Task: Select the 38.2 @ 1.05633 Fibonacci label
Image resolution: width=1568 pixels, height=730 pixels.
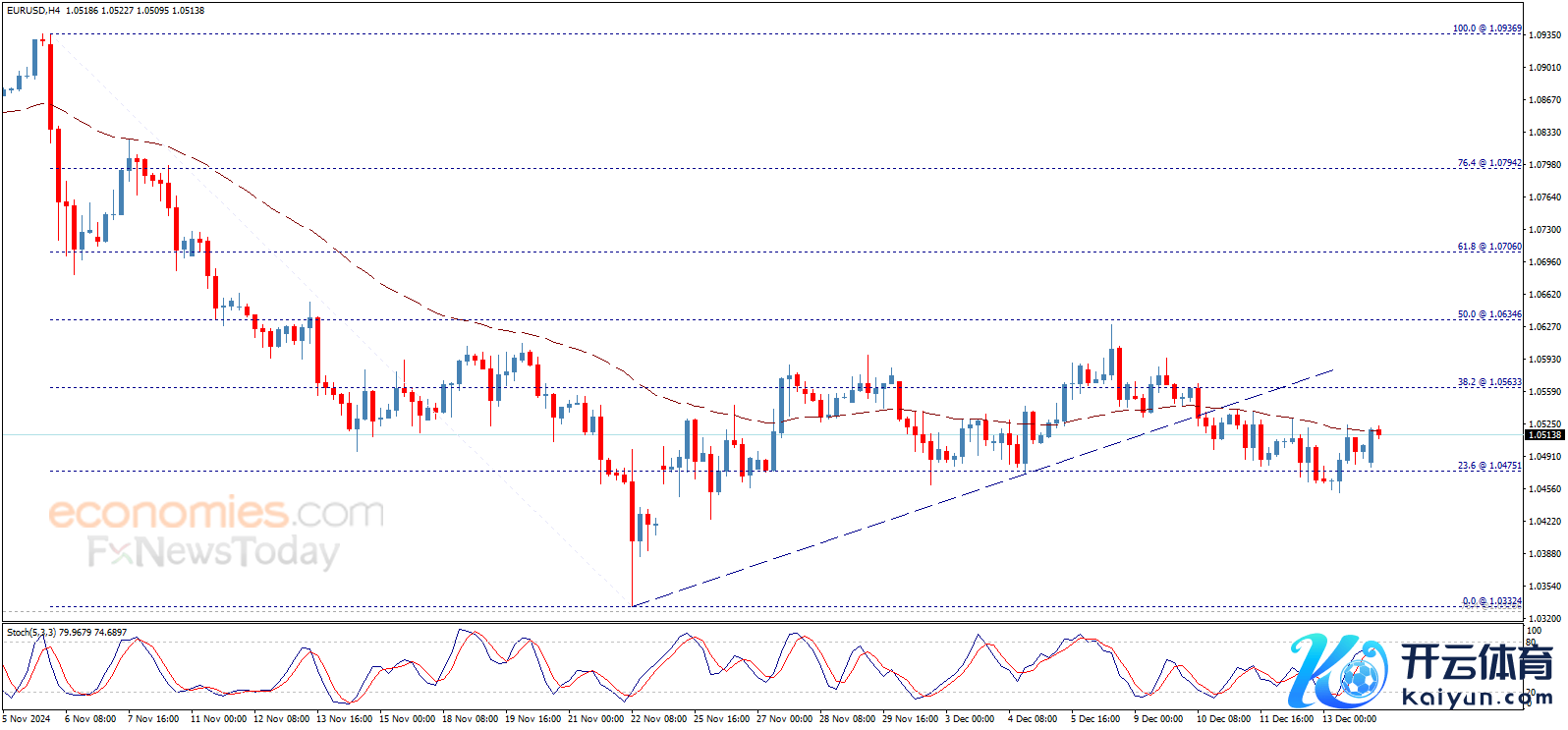Action: [x=1488, y=382]
